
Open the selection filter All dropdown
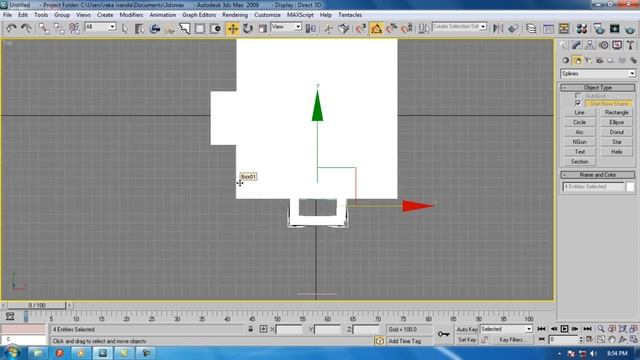coord(100,27)
